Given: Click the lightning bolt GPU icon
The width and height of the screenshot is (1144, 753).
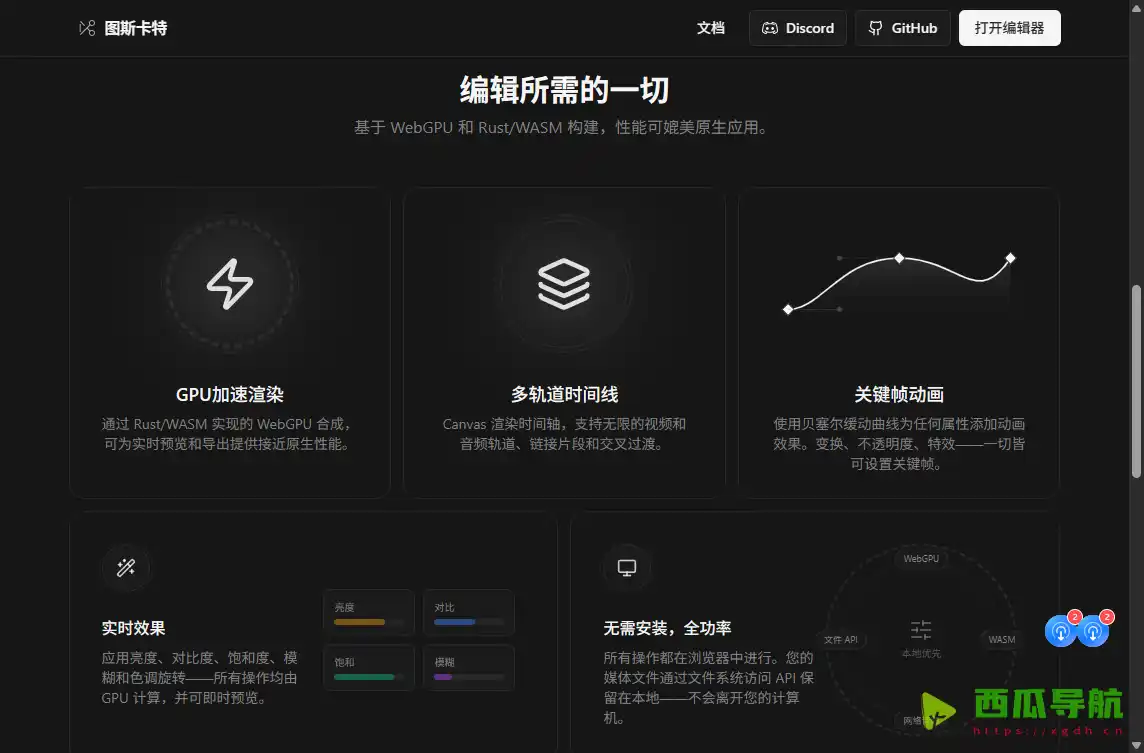Looking at the screenshot, I should click(x=230, y=284).
